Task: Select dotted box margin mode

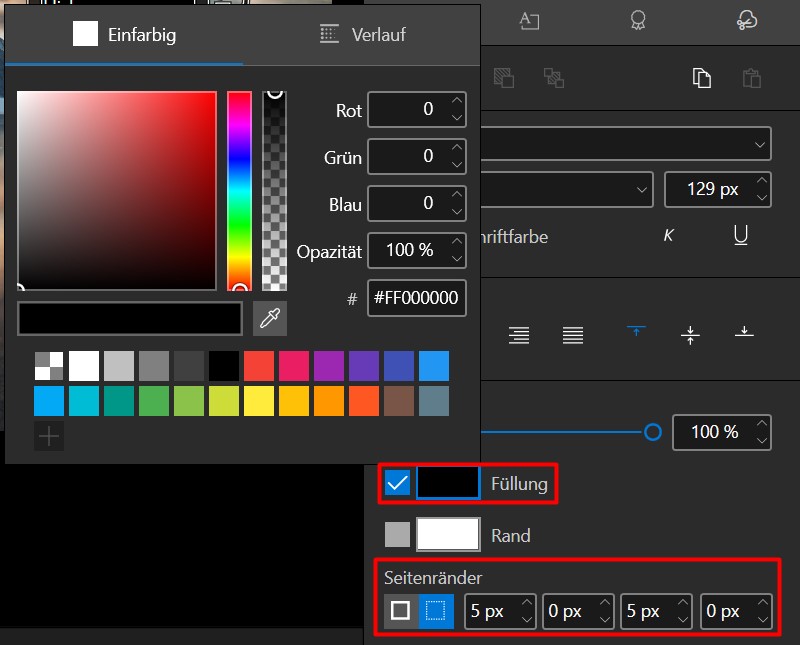Action: click(436, 611)
